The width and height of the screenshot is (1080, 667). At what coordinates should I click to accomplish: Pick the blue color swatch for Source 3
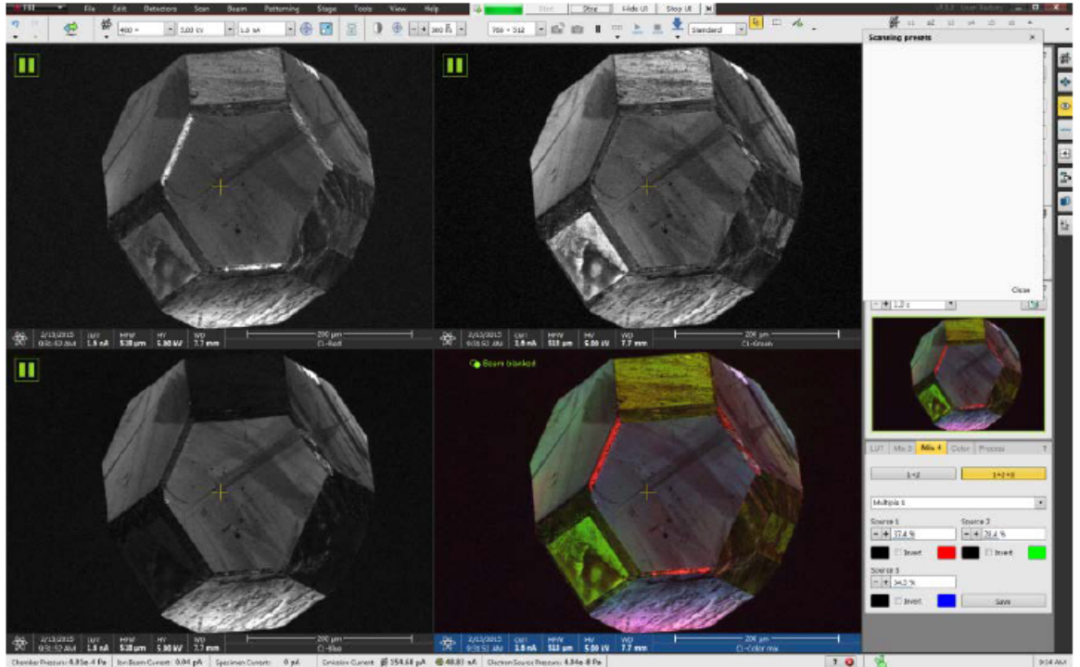(x=946, y=601)
